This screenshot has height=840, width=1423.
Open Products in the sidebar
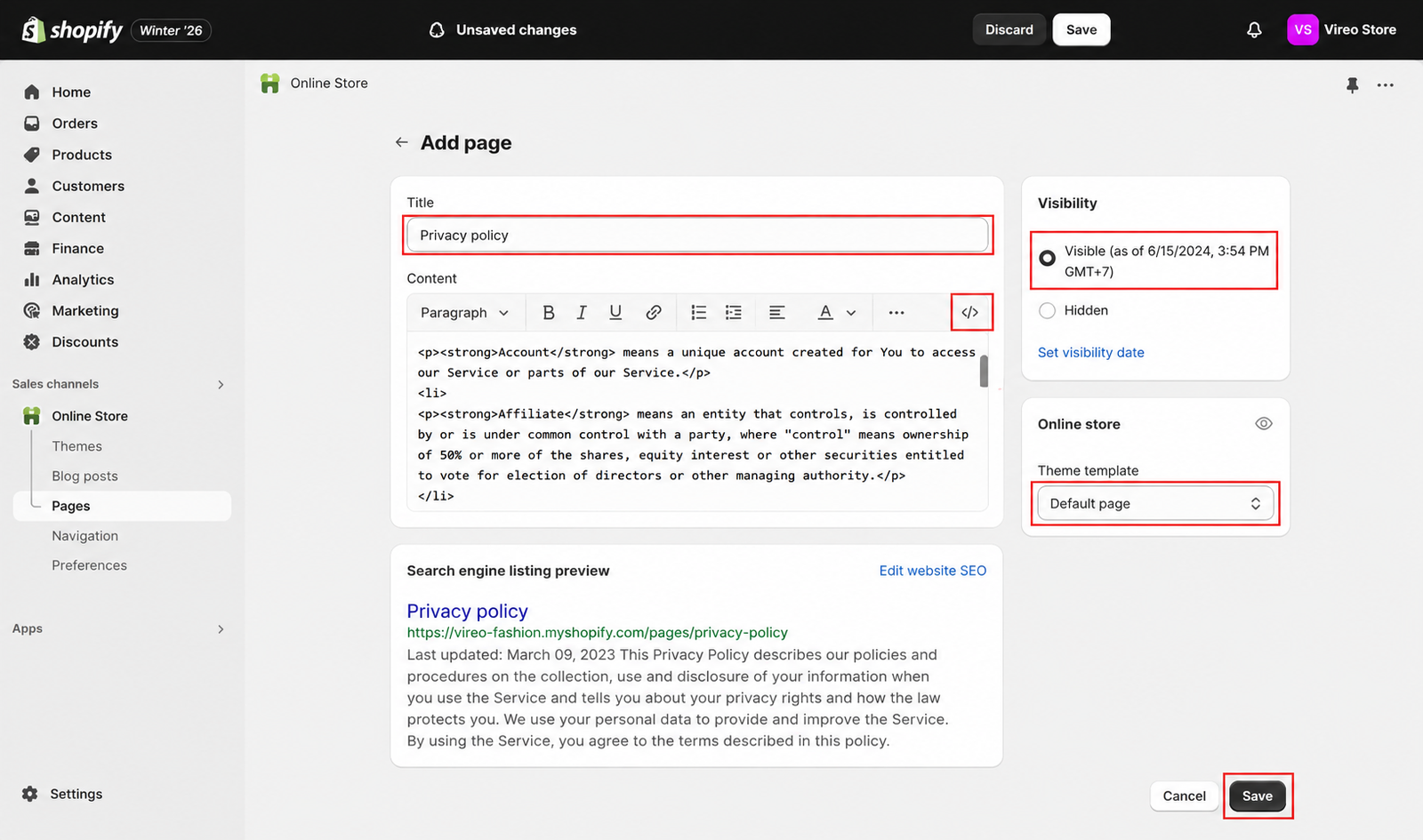coord(82,155)
